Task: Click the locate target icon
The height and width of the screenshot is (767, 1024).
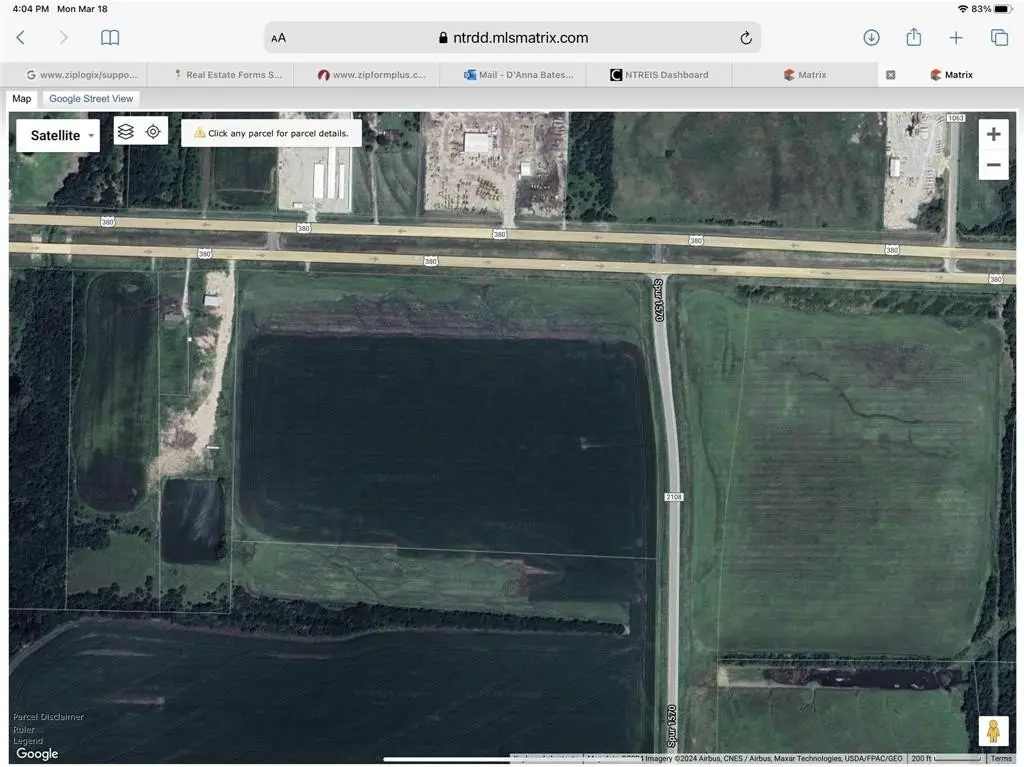Action: [153, 131]
